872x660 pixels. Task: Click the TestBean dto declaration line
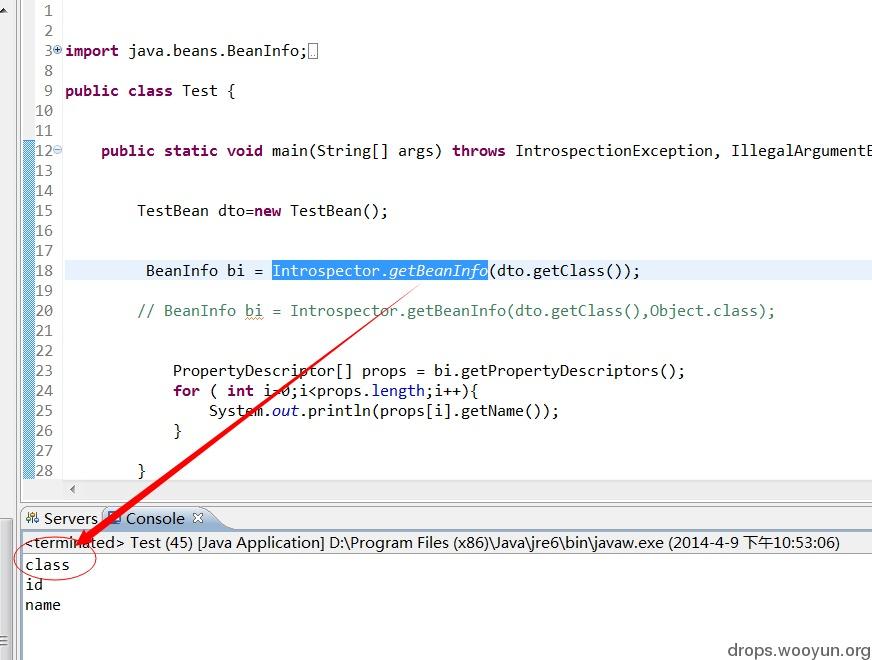pos(262,211)
